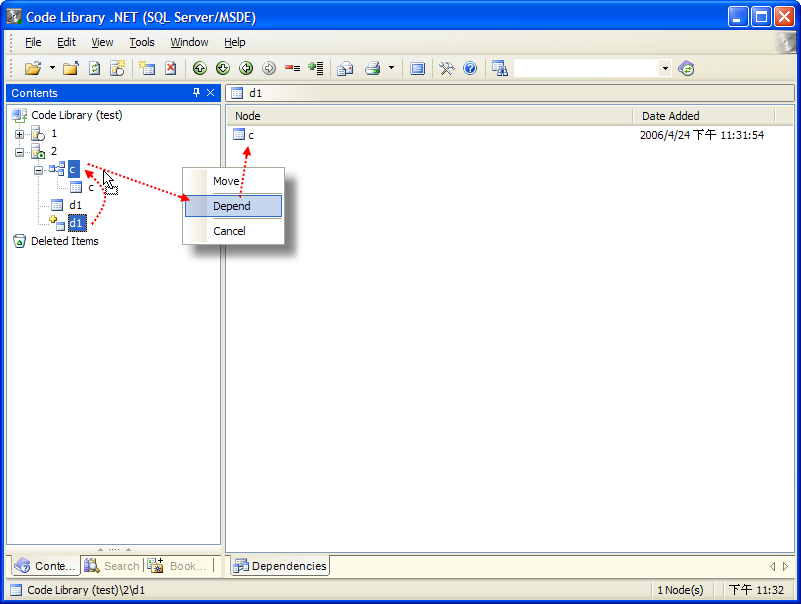The width and height of the screenshot is (801, 604).
Task: Click the red-minus collapse nodes icon
Action: pos(293,68)
